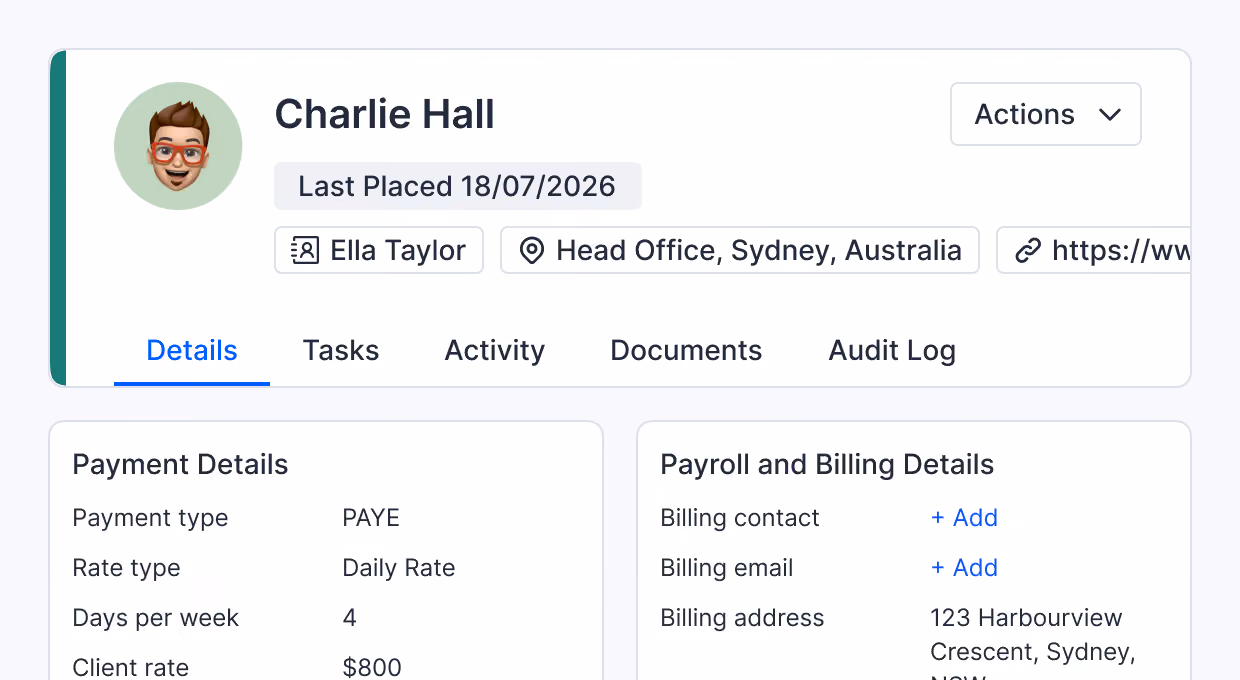
Task: Click the Payment type label
Action: 150,518
